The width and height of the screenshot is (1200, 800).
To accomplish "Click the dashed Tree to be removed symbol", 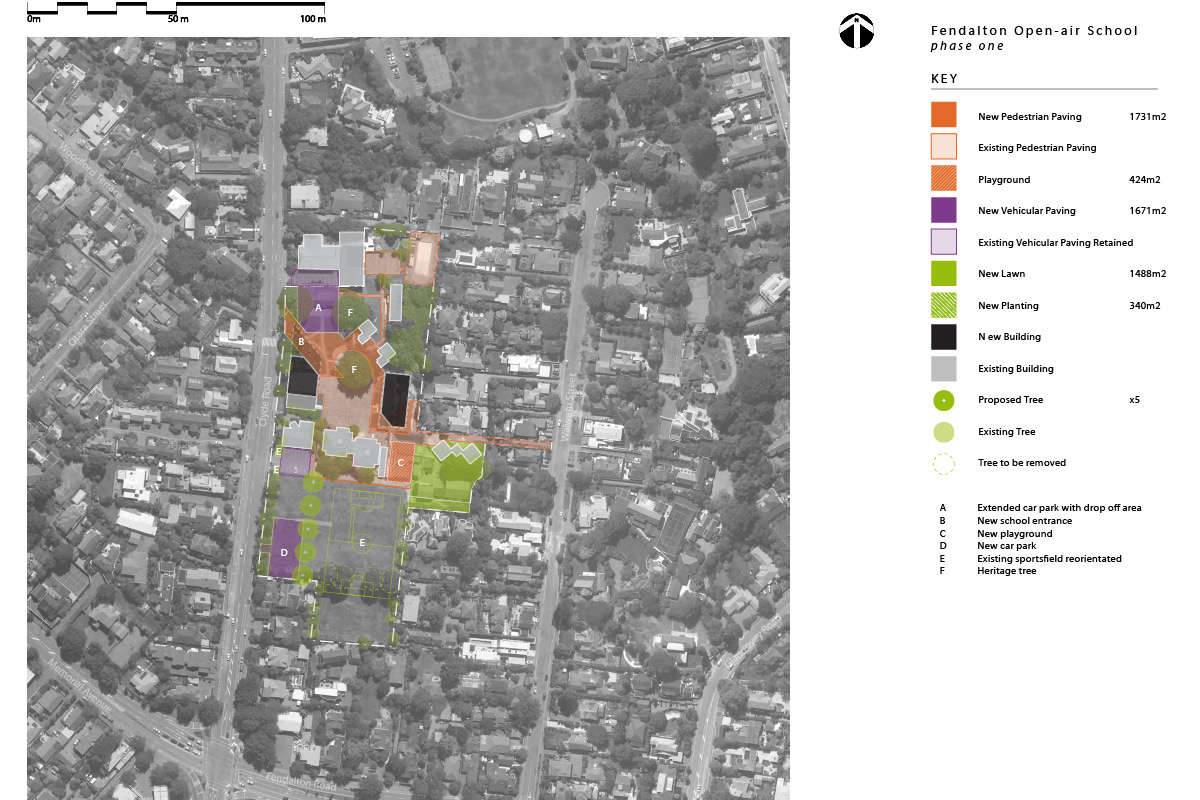I will click(943, 463).
